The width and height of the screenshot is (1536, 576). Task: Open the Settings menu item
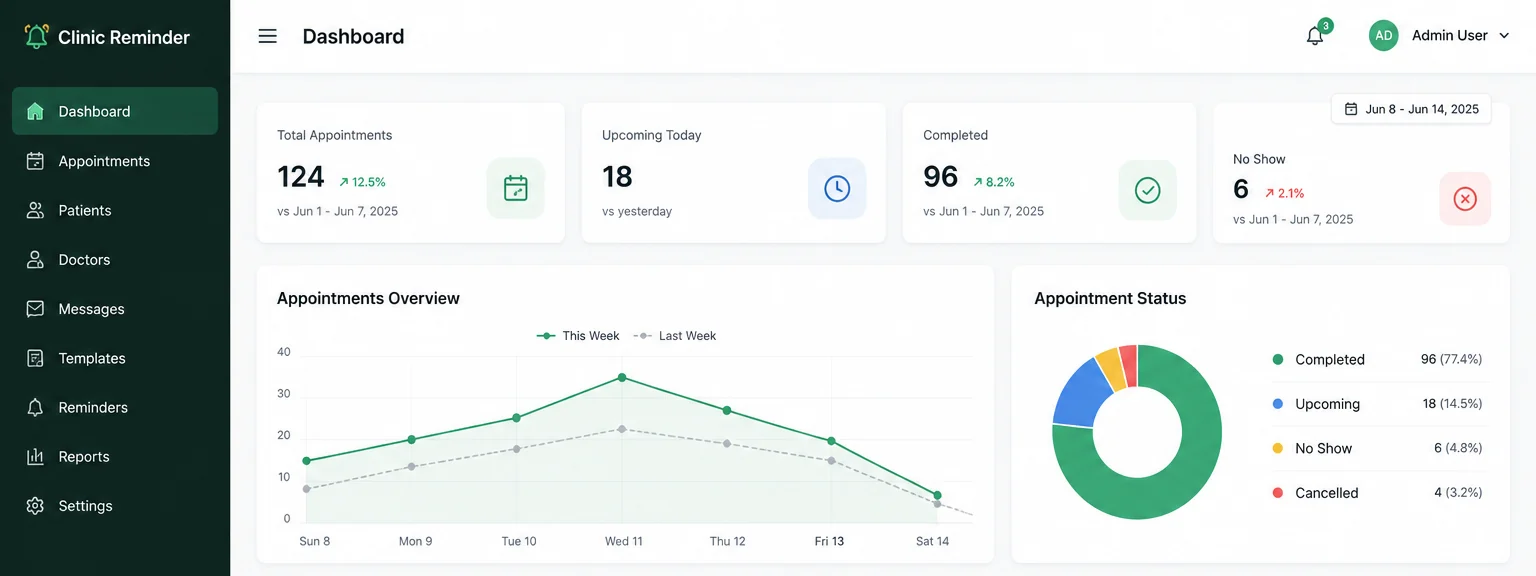[x=115, y=506]
